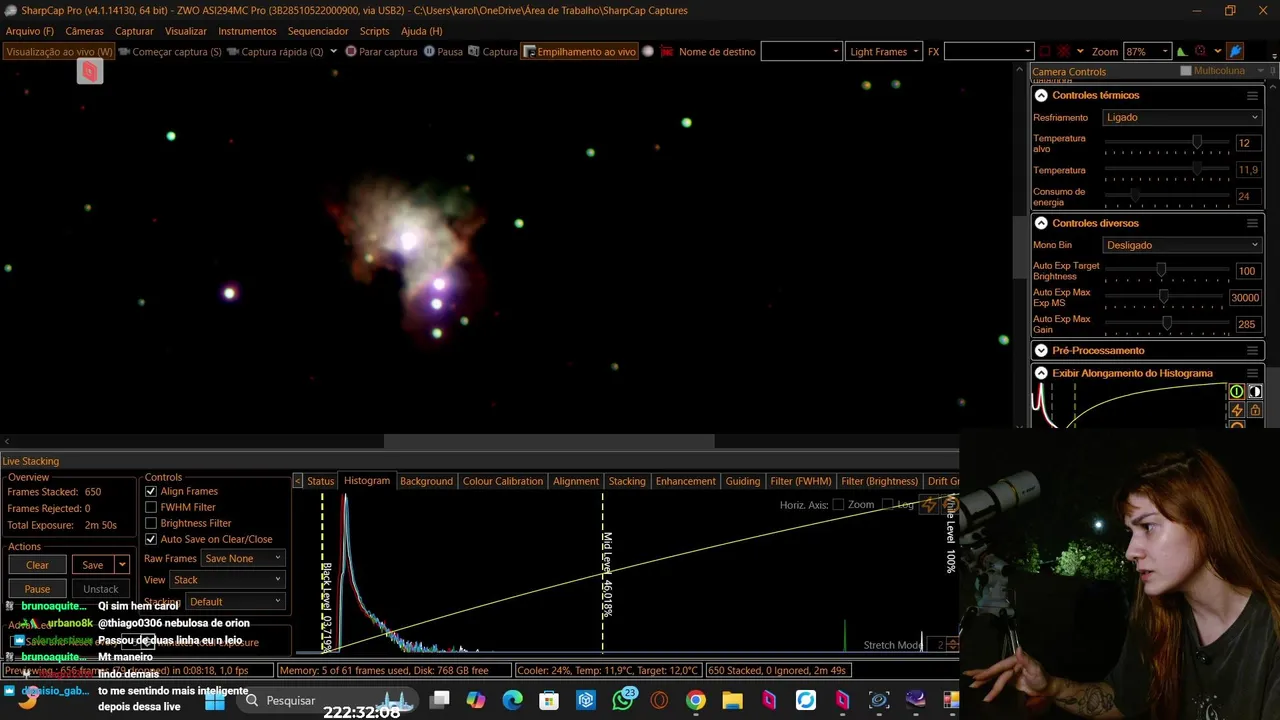Click the Windows Start button
Viewport: 1280px width, 720px height.
point(215,700)
